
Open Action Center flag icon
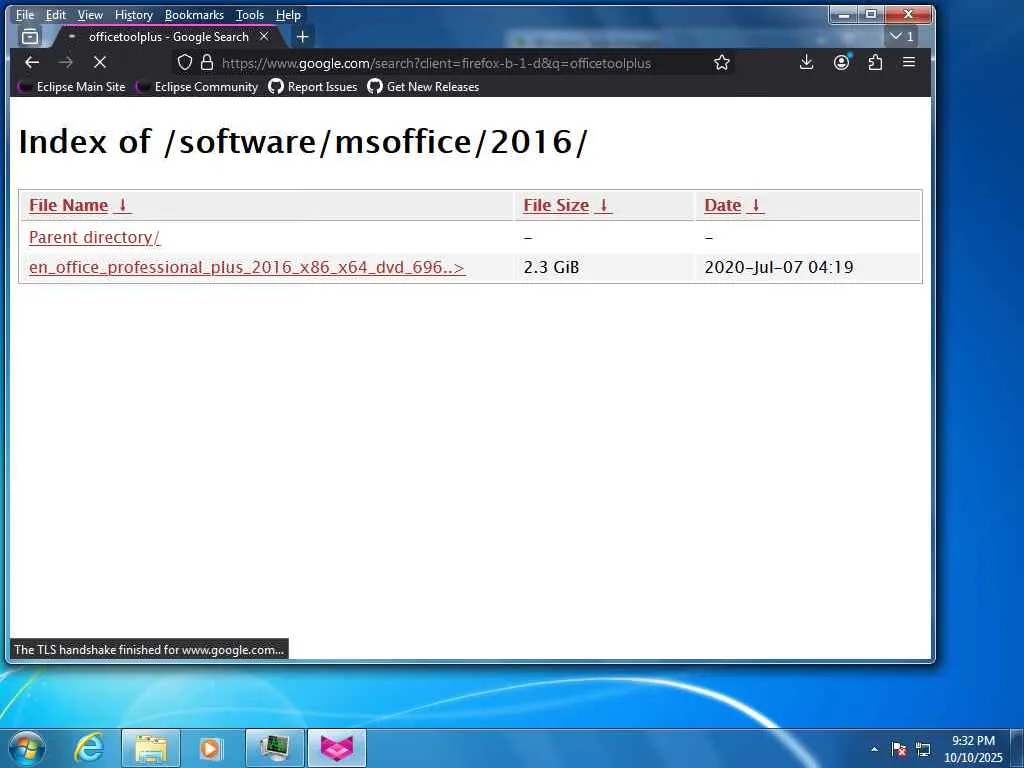pyautogui.click(x=899, y=749)
